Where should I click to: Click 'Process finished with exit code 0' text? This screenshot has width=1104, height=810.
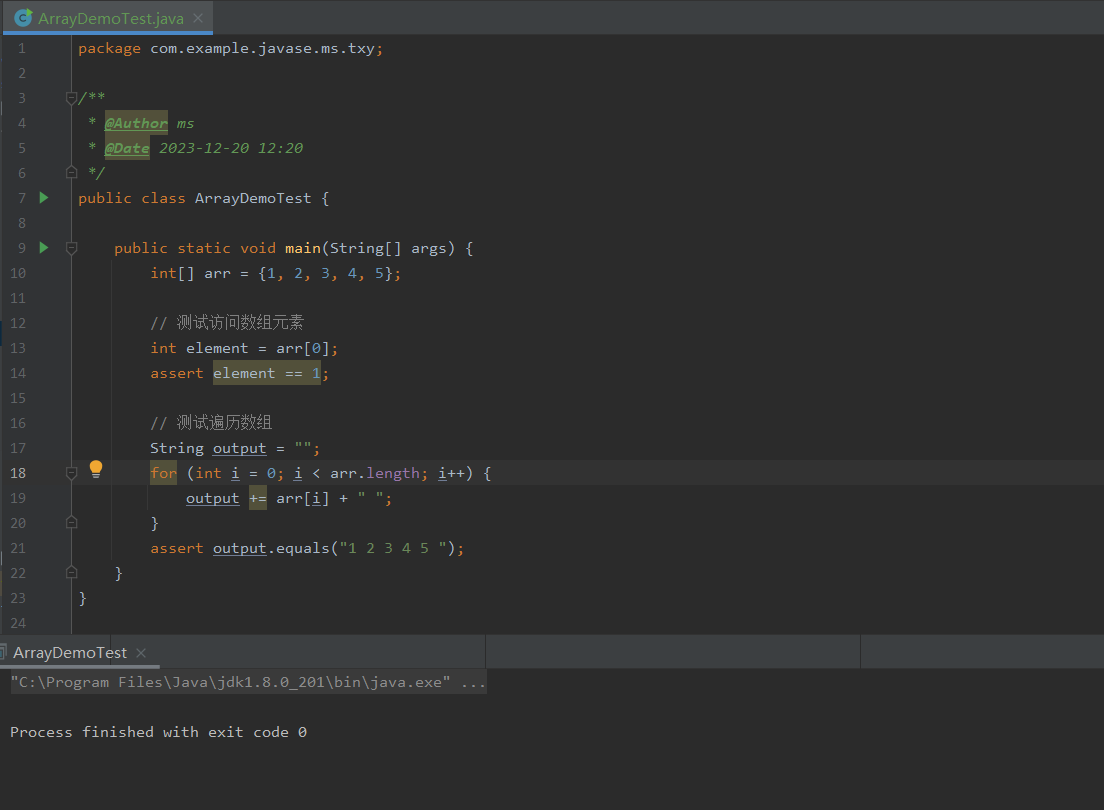coord(158,733)
